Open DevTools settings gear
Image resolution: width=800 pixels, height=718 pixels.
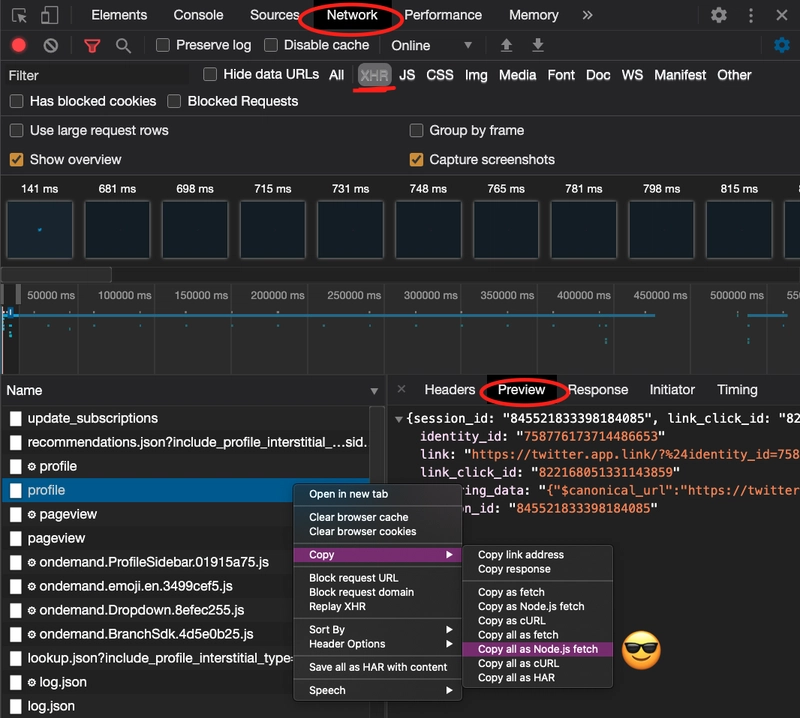[719, 15]
